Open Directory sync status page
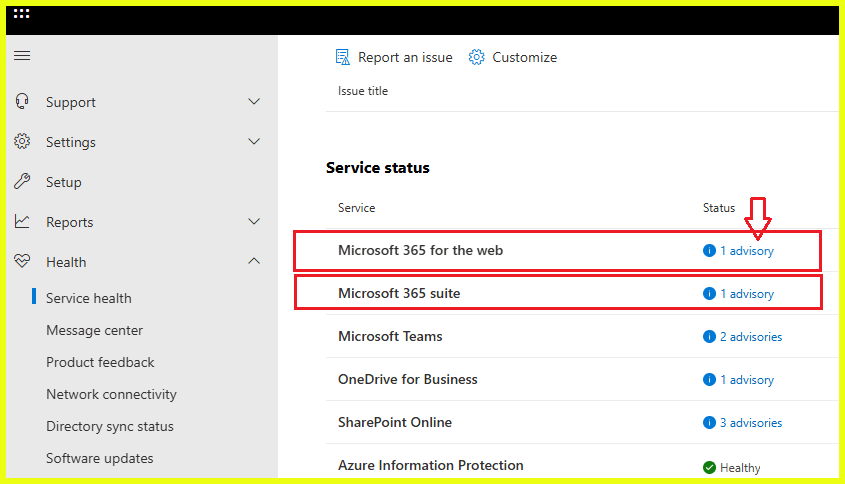Viewport: 845px width, 484px height. [x=110, y=426]
